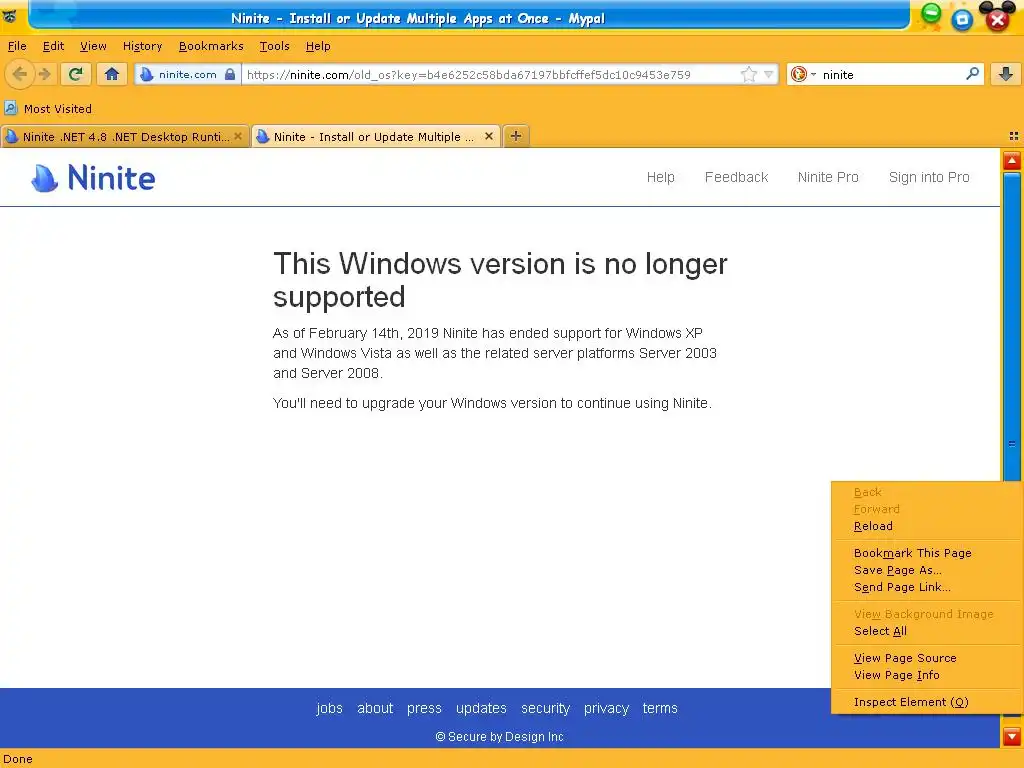Go to the home page icon
The height and width of the screenshot is (768, 1024).
click(112, 74)
